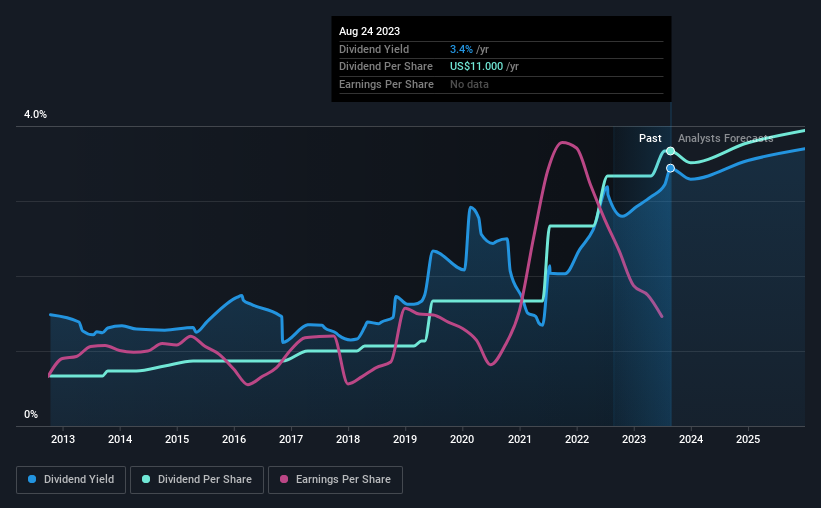Click the pink Earnings Per Share legend dot
This screenshot has width=821, height=508.
coord(284,479)
